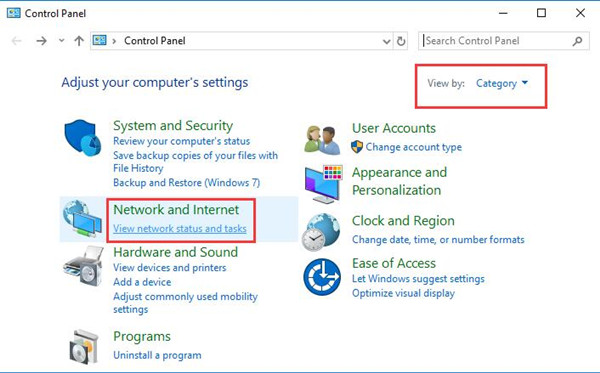This screenshot has width=600, height=373.
Task: Click Optimize visual display link
Action: coord(403,293)
